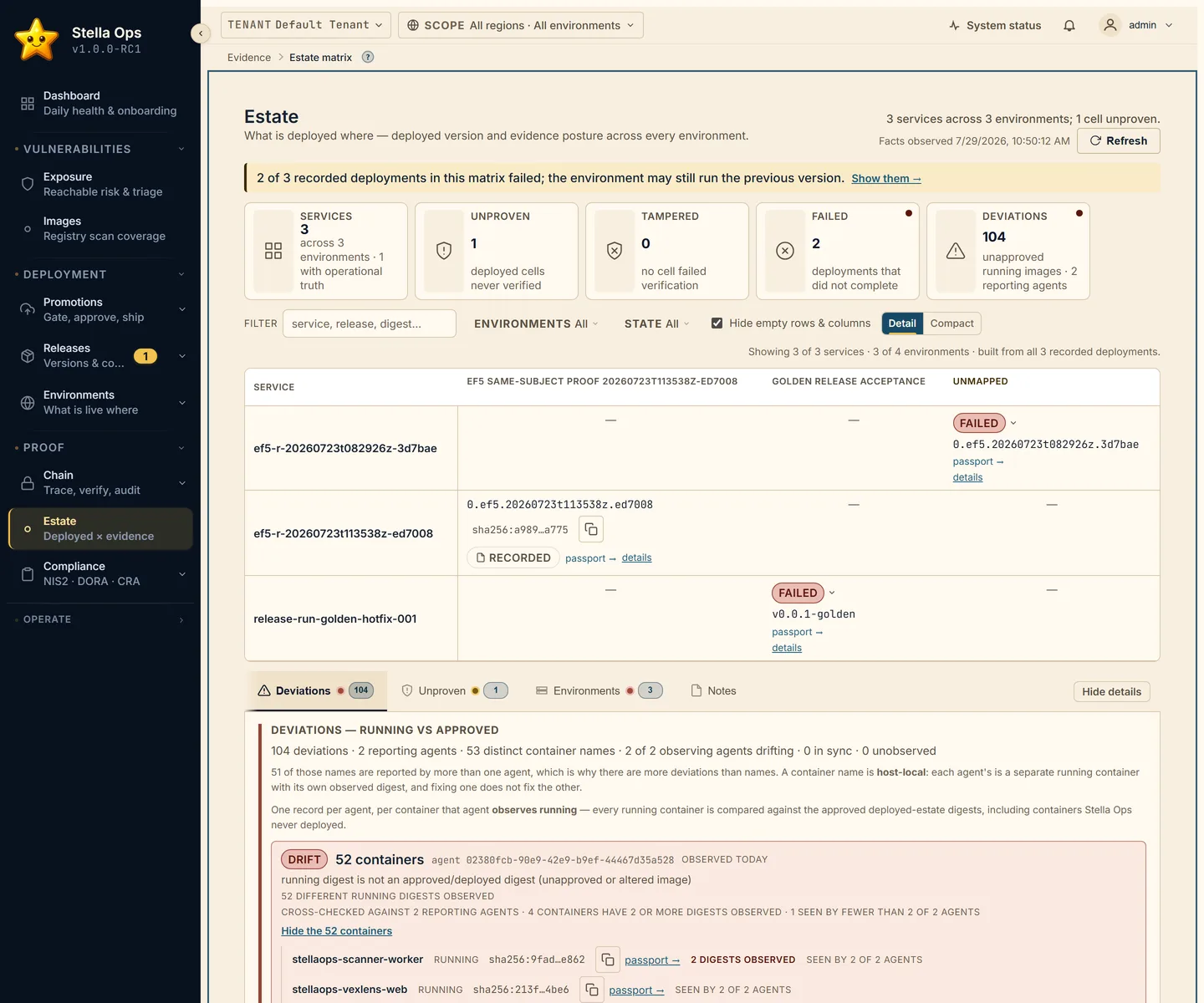Viewport: 1204px width, 1003px height.
Task: Click the Exposure shield icon
Action: 28,184
